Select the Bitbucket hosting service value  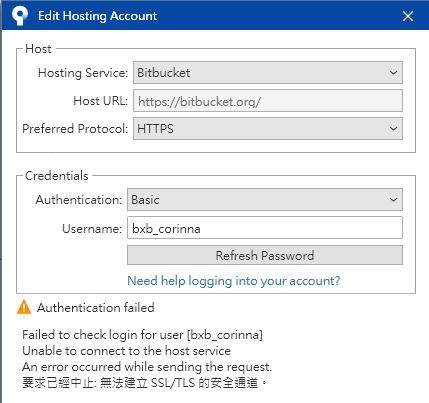(164, 73)
